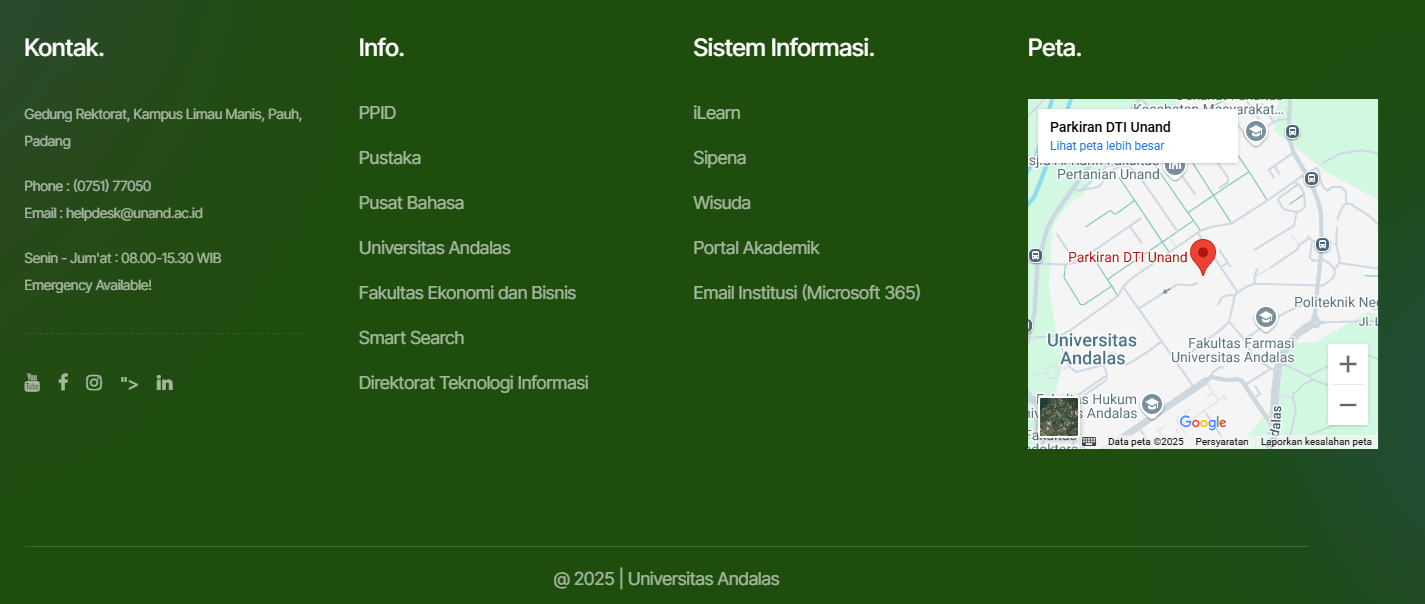Open the Instagram social icon

coord(94,382)
